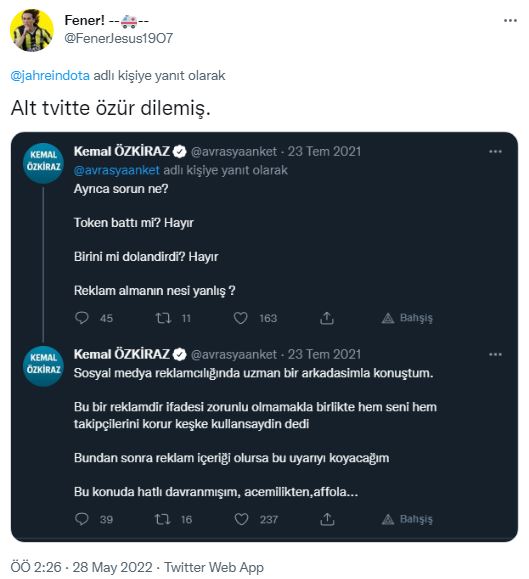Screen dimensions: 529x579
Task: Send Bahşiş tip on first tweet
Action: (x=407, y=318)
